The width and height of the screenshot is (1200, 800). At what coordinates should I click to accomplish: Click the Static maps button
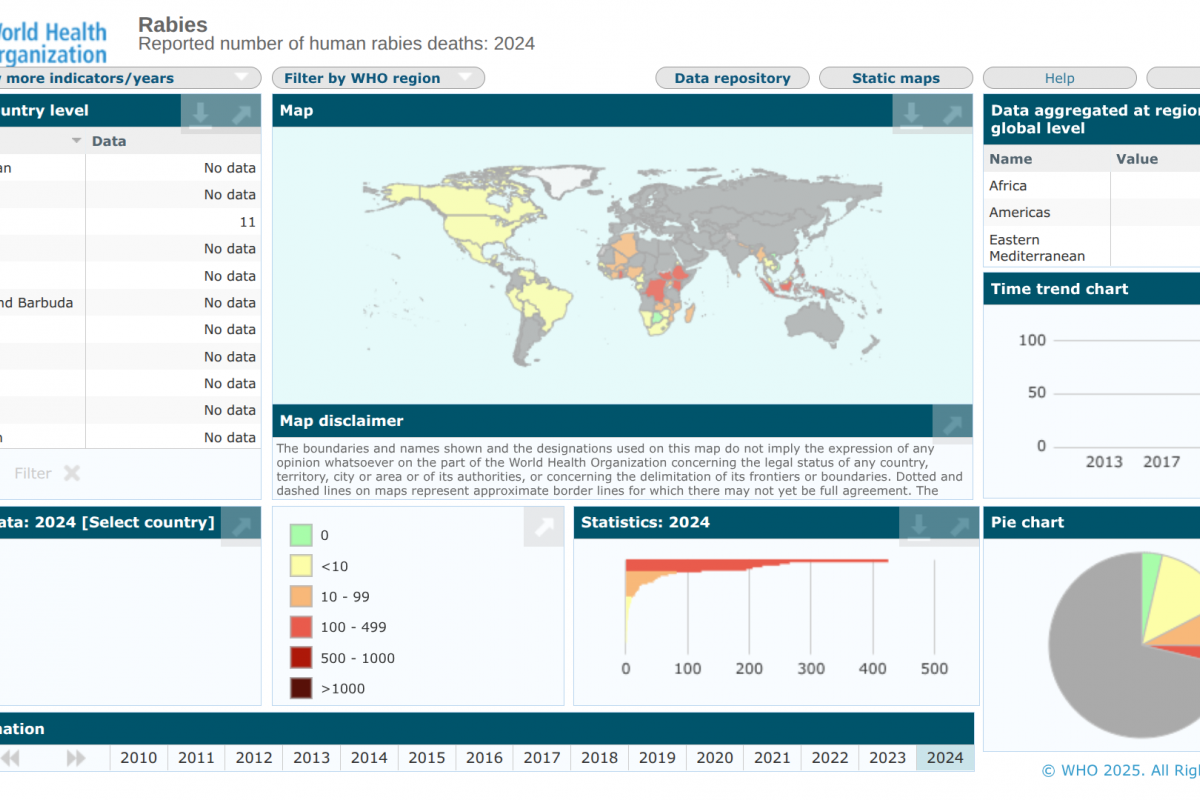point(895,78)
